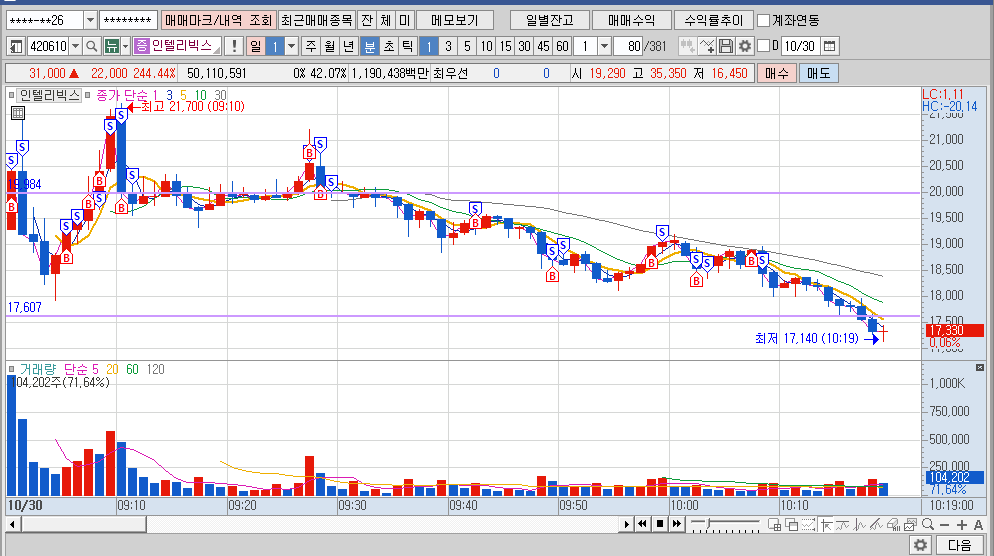
Task: Click the chart zoom magnifier icon in the bottom toolbar
Action: point(928,524)
